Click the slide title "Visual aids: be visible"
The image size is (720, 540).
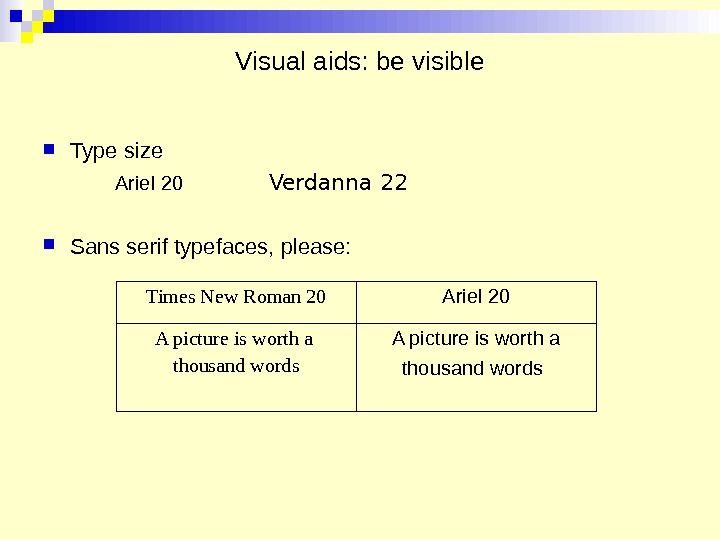tap(359, 62)
